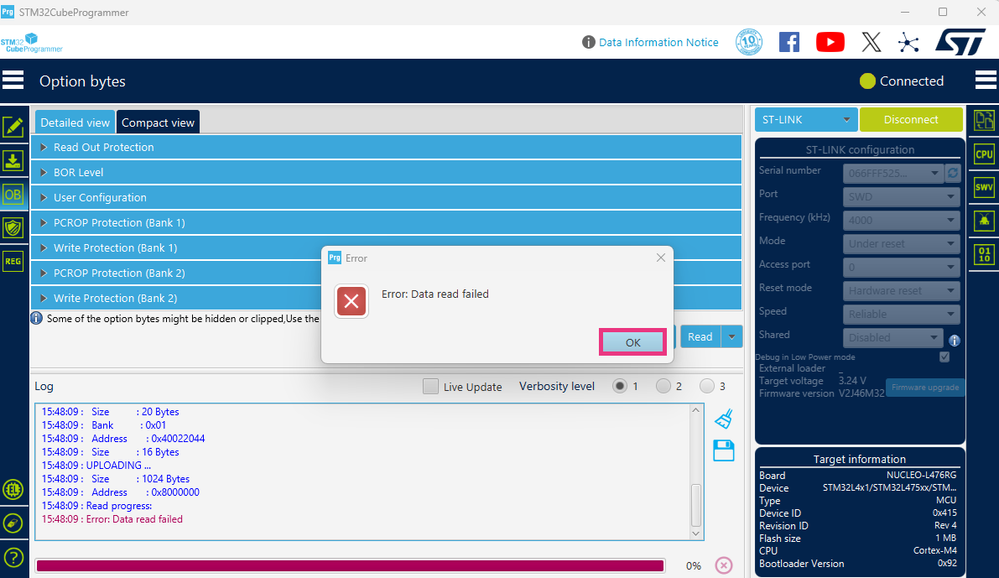
Task: Open the Port SWD dropdown
Action: [902, 197]
